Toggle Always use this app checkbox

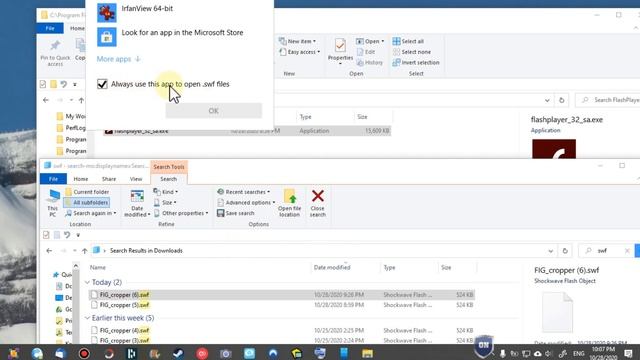pos(102,84)
